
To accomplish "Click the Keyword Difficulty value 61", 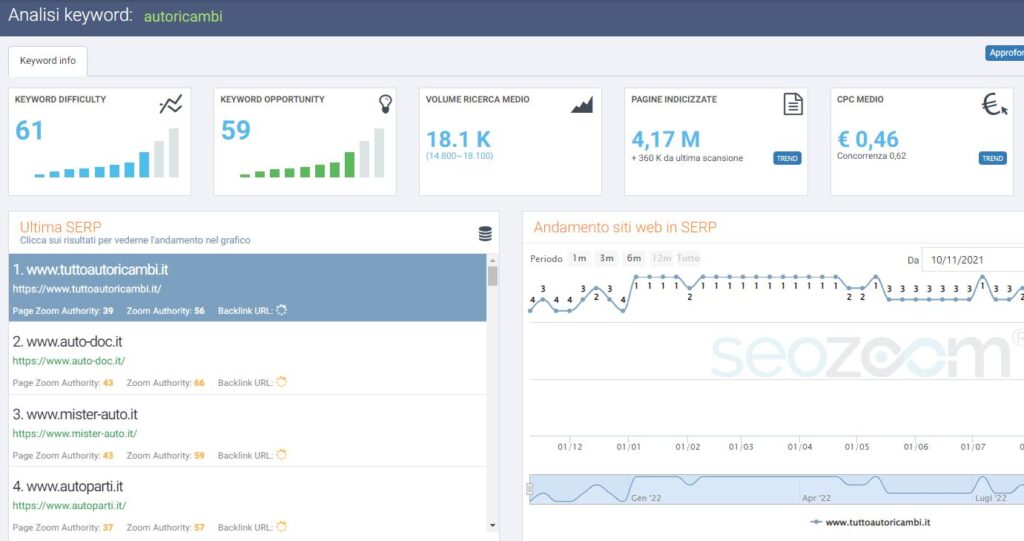I will (x=29, y=131).
